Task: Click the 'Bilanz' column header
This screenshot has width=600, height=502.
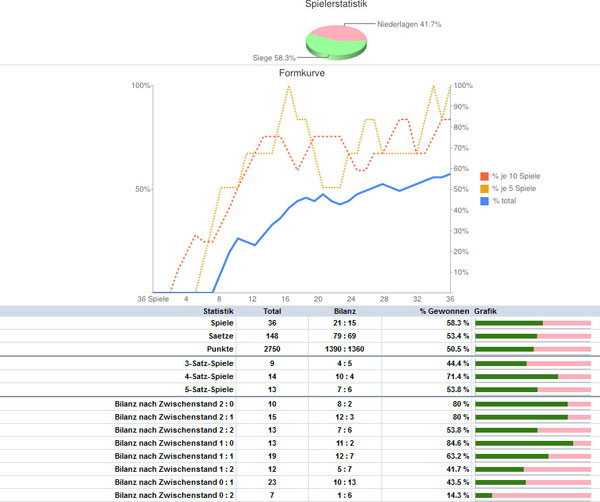Action: coord(345,311)
